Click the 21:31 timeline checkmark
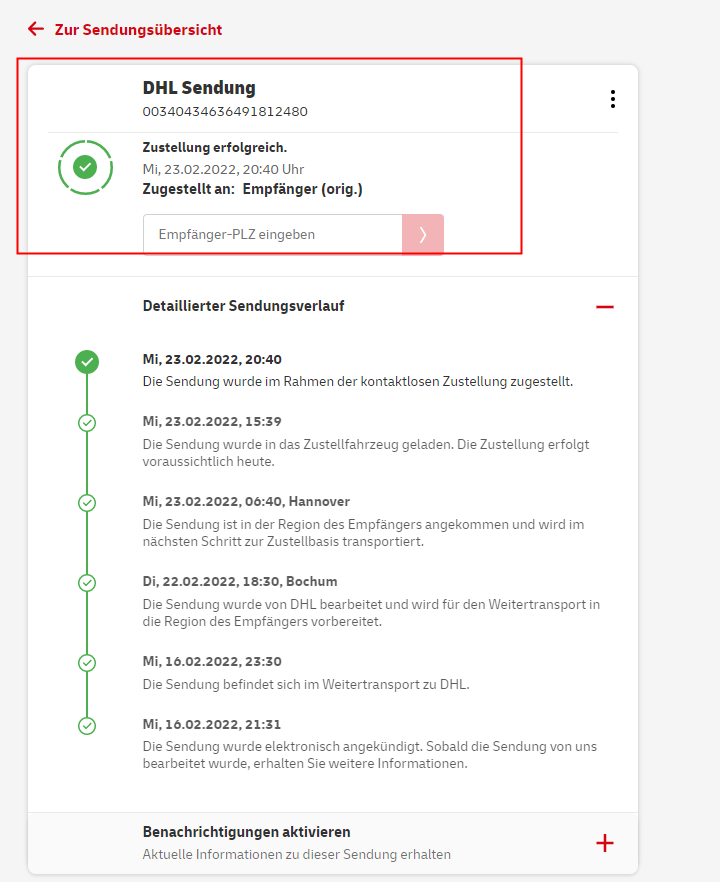Viewport: 720px width, 882px height. click(87, 725)
